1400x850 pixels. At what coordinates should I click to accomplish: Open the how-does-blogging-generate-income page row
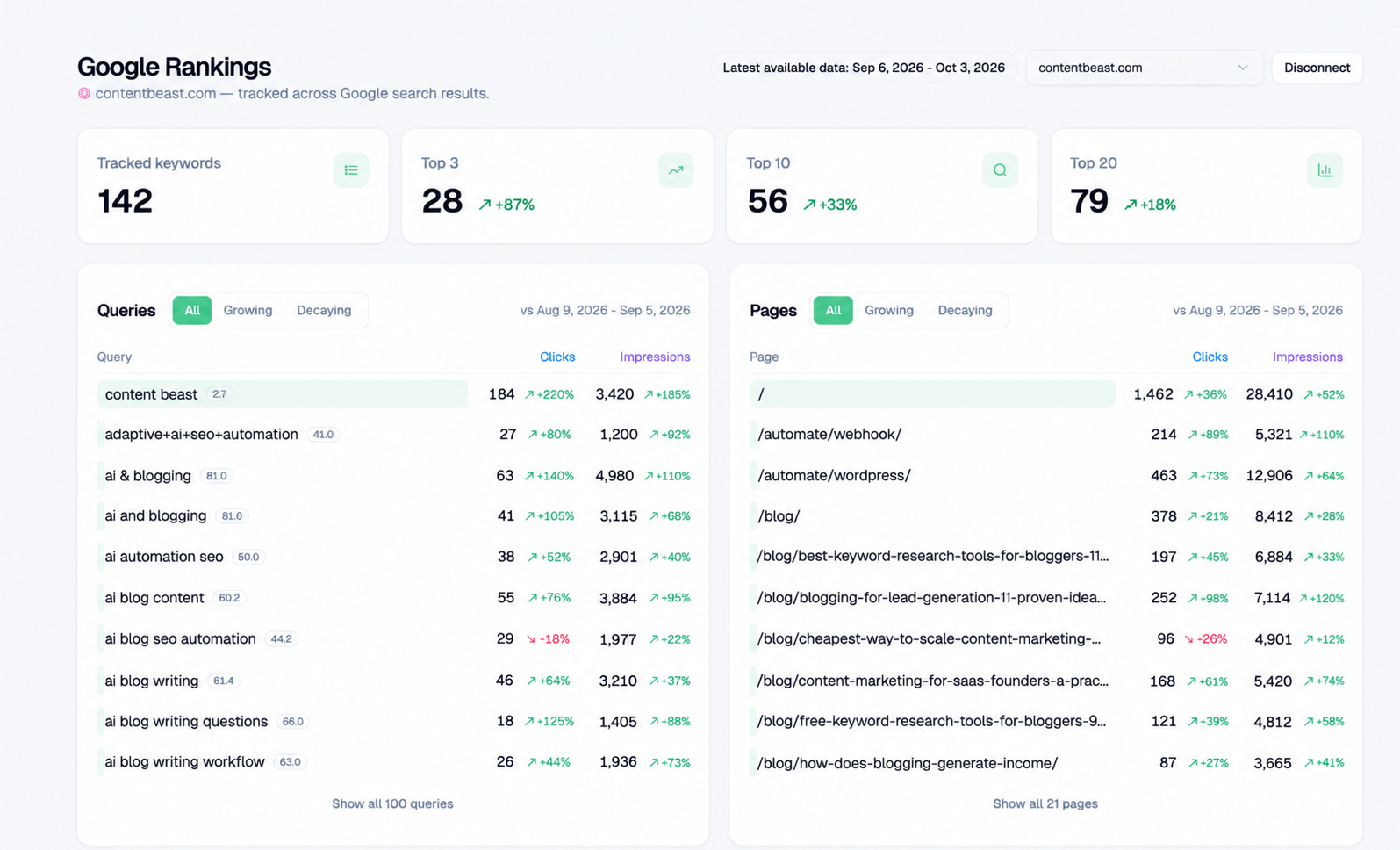pyautogui.click(x=1046, y=763)
